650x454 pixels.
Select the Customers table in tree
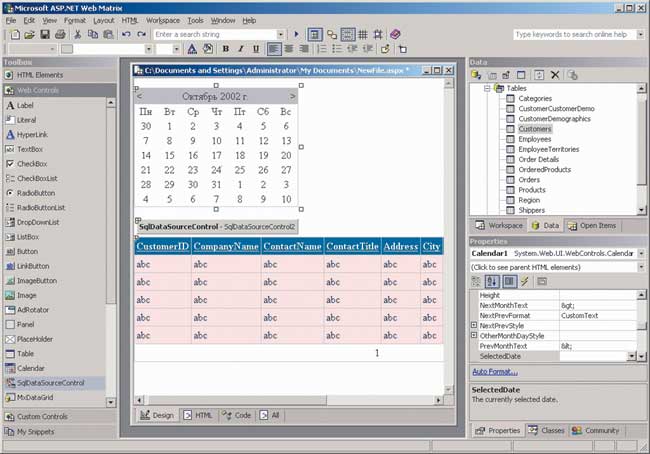coord(535,129)
